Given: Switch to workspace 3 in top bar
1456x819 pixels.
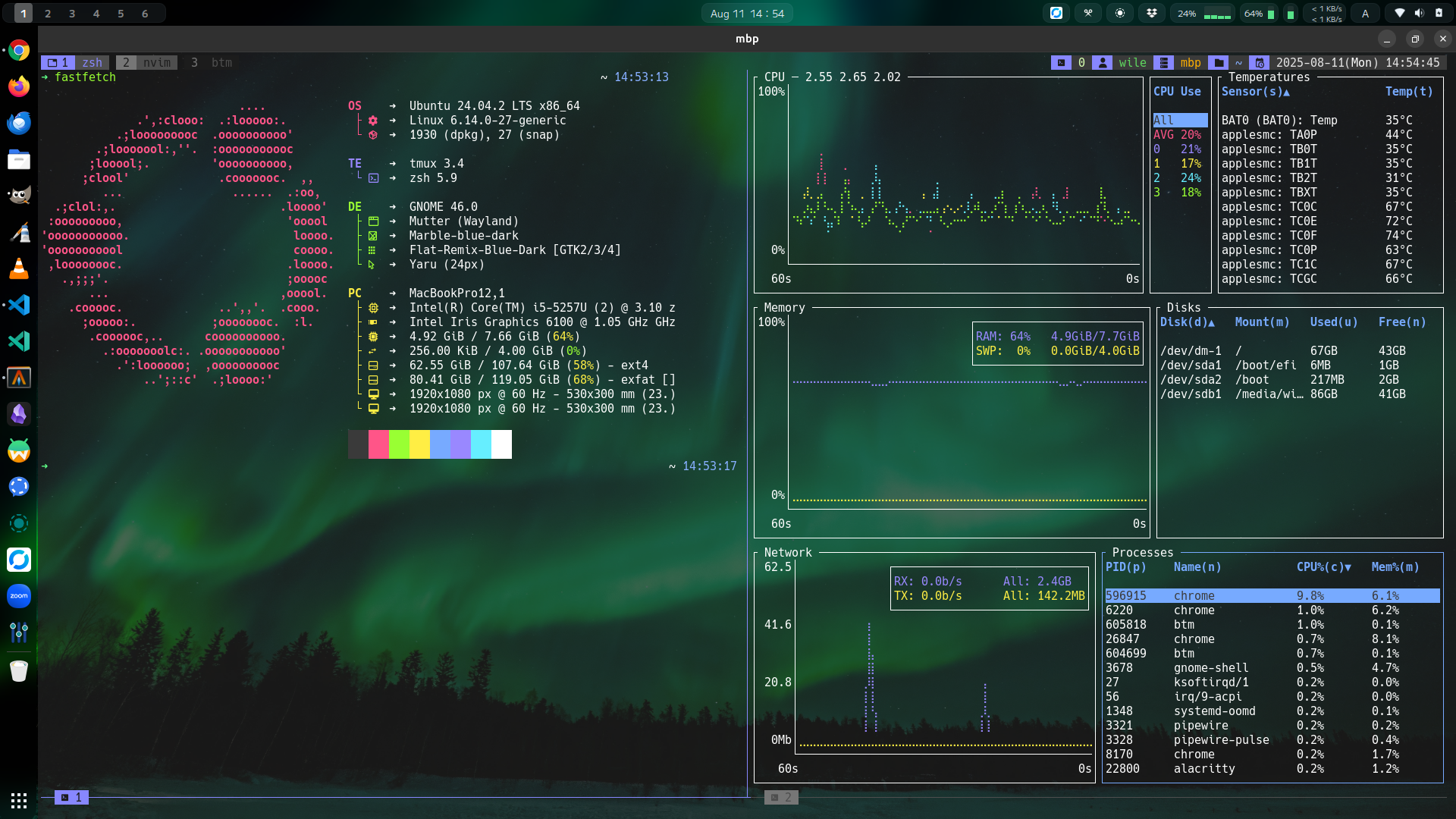Looking at the screenshot, I should 72,13.
